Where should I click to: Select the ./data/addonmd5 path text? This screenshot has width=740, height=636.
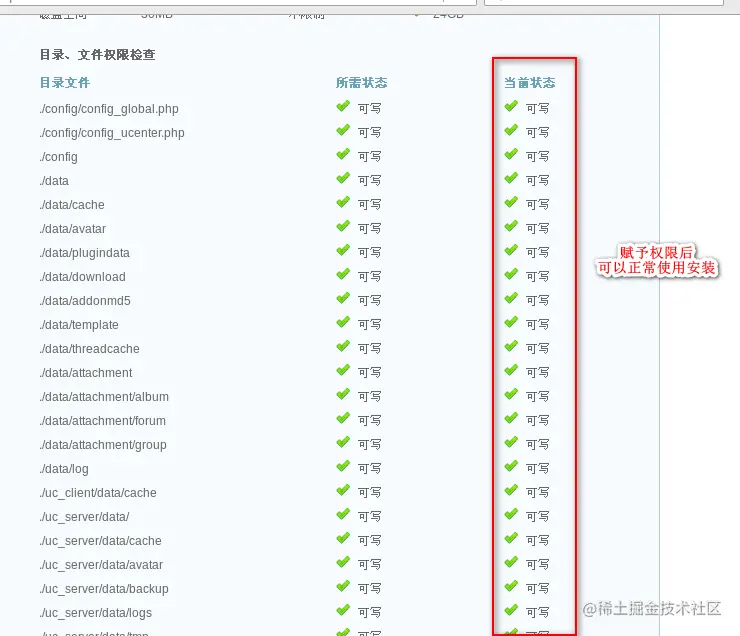tap(85, 301)
